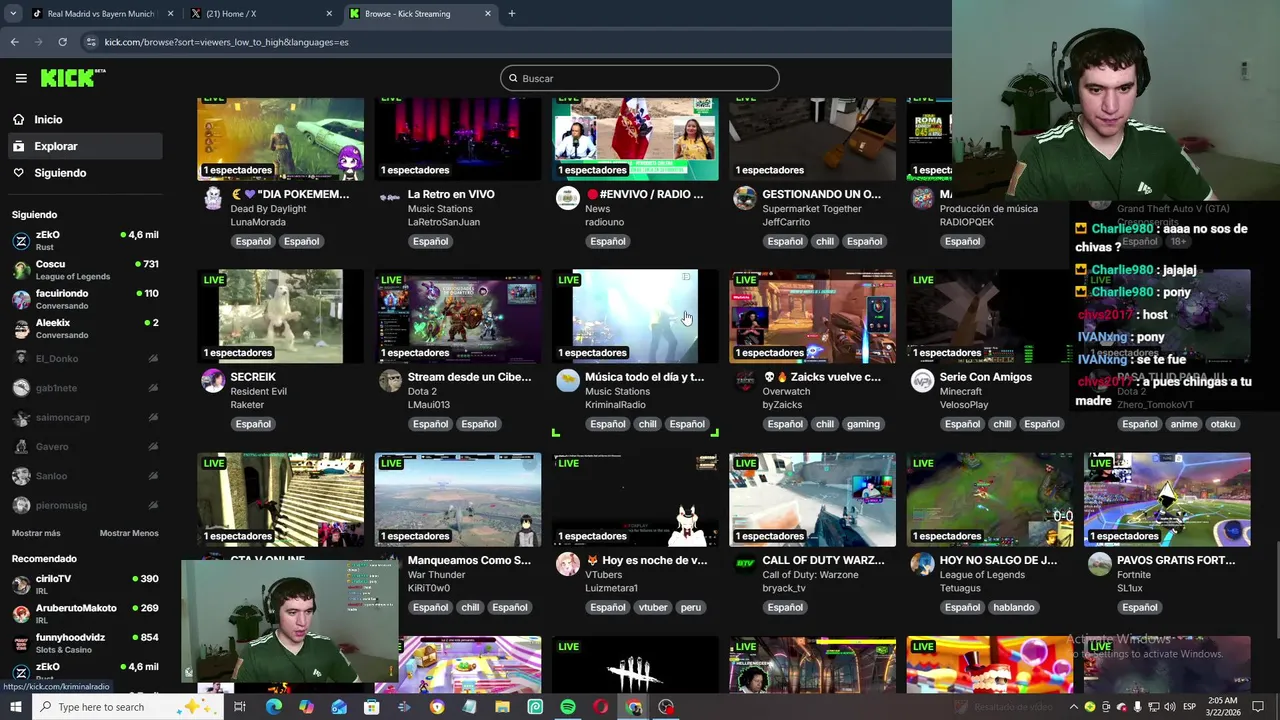The image size is (1280, 720).
Task: Select the hablando tag under Tetuagus
Action: (1014, 607)
